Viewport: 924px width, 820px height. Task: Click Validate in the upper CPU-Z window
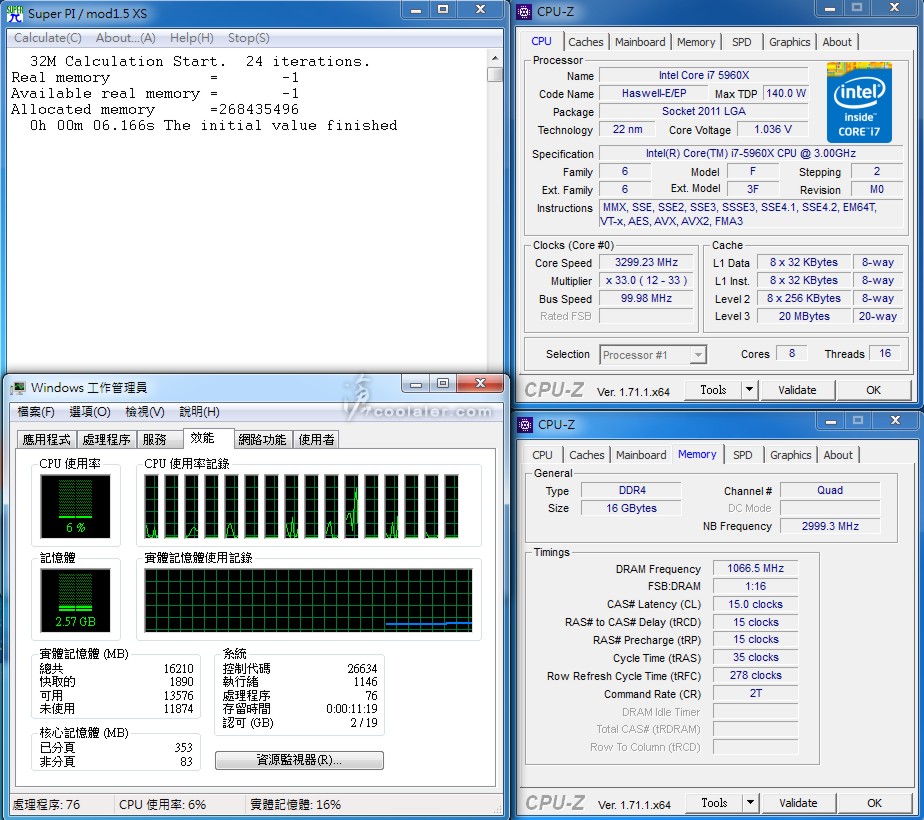click(797, 389)
